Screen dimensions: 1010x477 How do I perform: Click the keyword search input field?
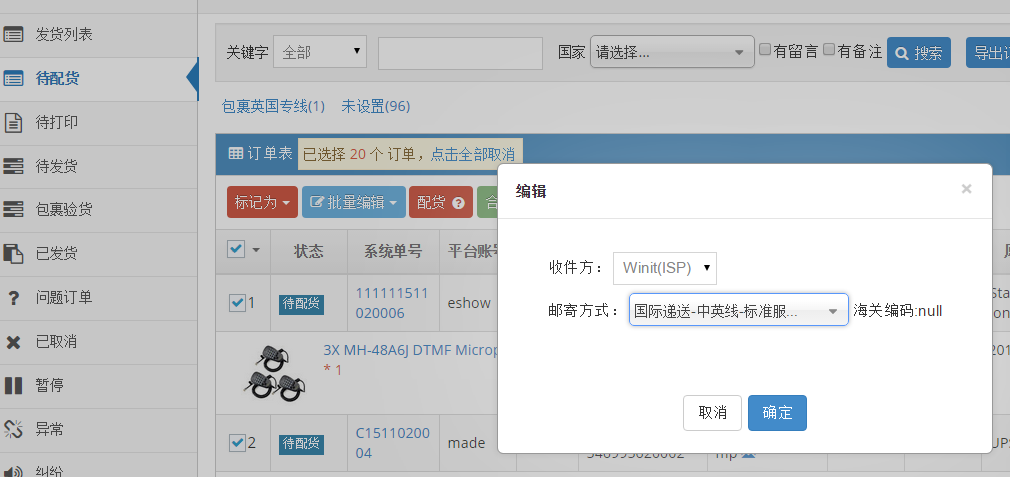459,53
